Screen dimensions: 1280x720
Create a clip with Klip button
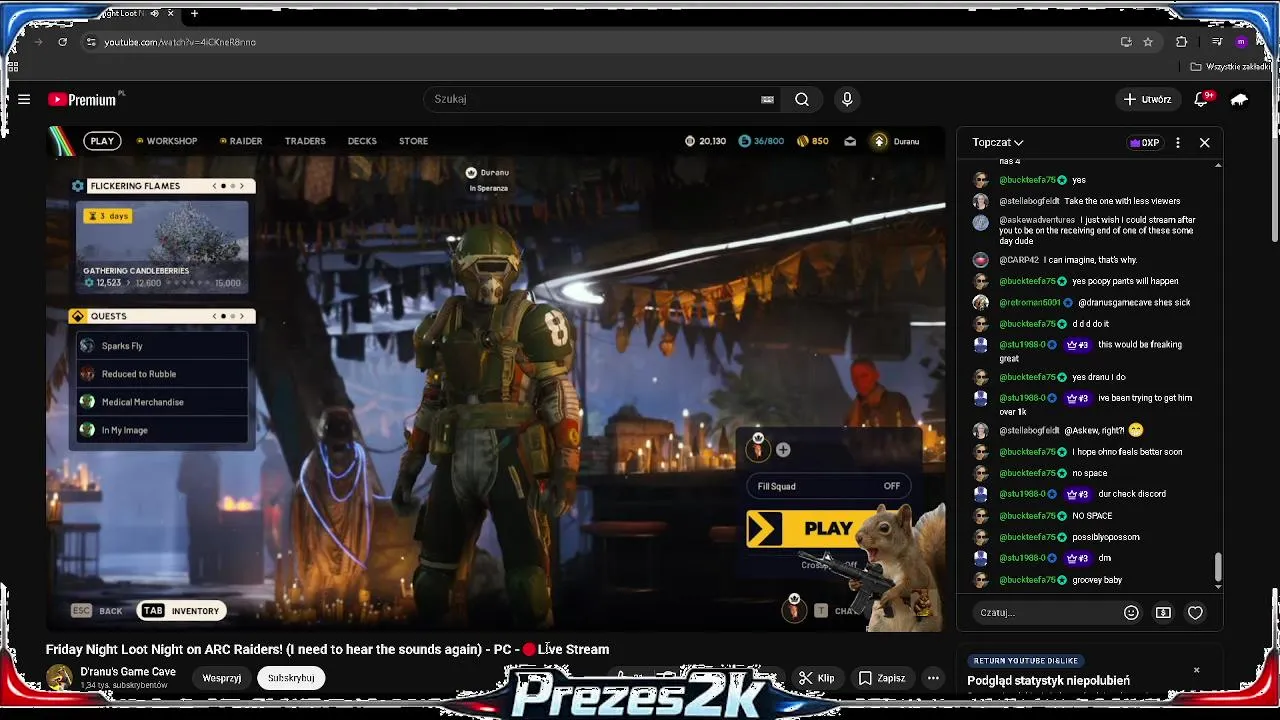click(x=816, y=678)
